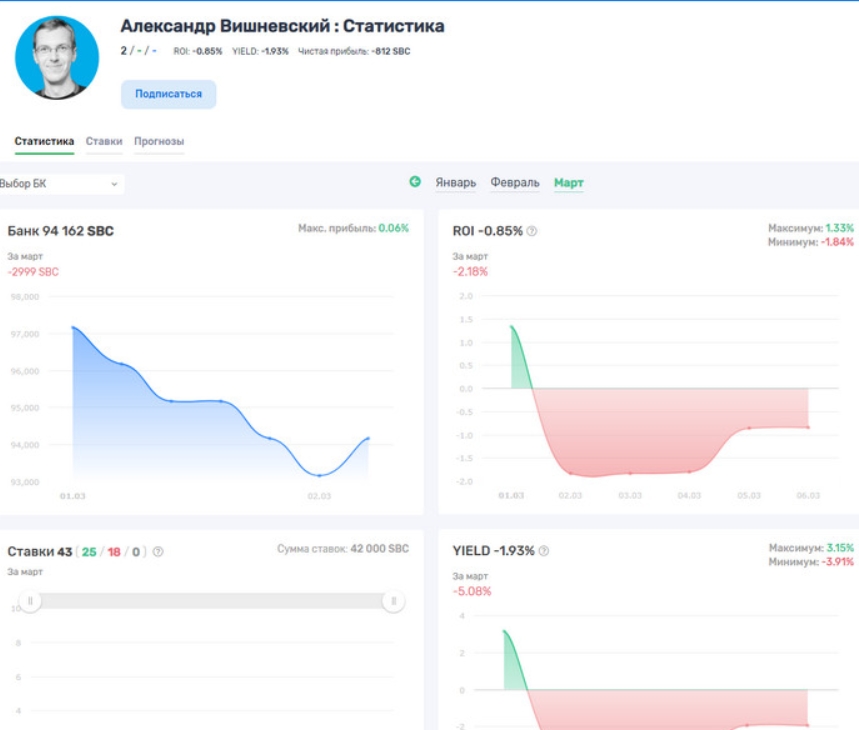Click the YIELD Максимум: 3.15% value
859x730 pixels.
(x=811, y=548)
